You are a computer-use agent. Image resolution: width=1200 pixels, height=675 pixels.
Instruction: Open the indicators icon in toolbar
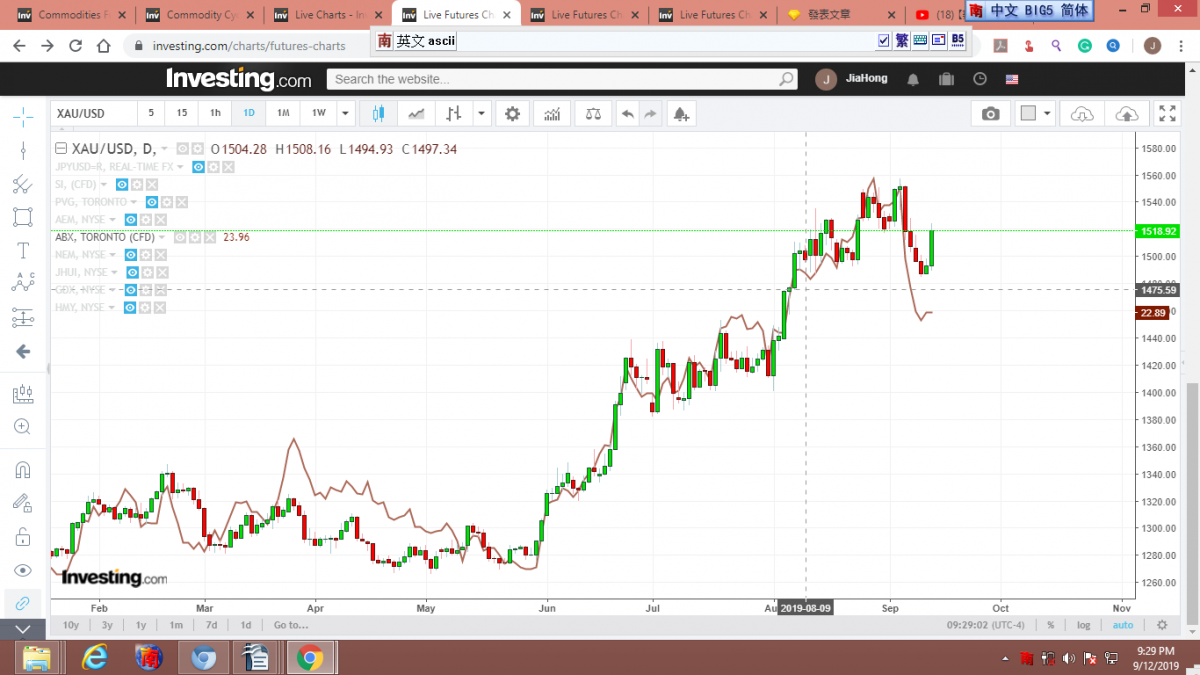552,114
